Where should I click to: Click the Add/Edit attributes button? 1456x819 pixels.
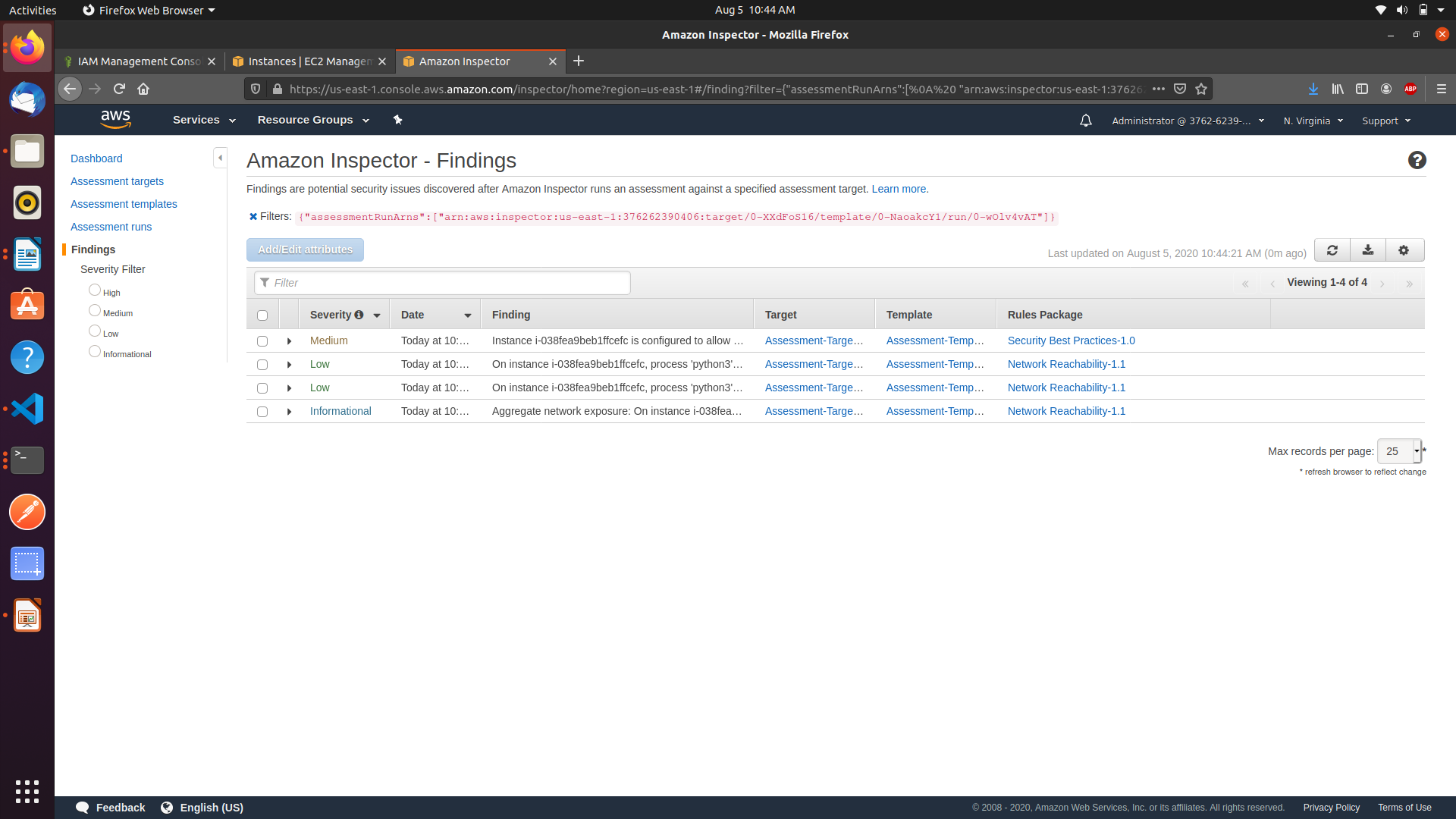(x=305, y=249)
